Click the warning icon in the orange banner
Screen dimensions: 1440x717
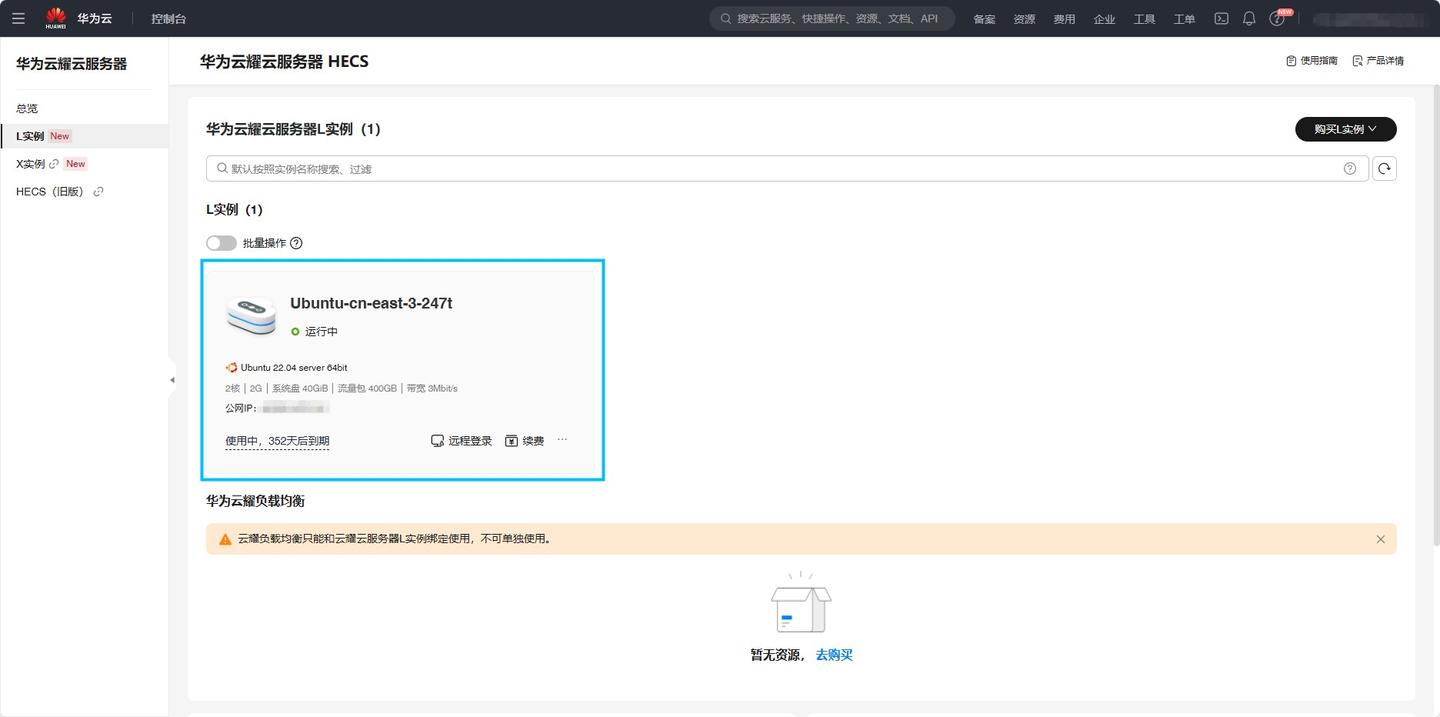tap(225, 539)
